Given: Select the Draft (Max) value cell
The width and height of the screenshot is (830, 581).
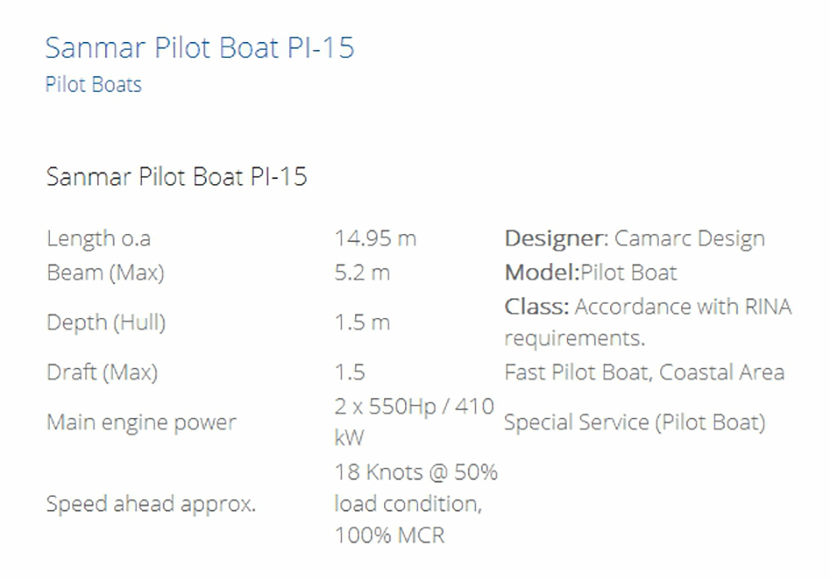Looking at the screenshot, I should click(350, 372).
